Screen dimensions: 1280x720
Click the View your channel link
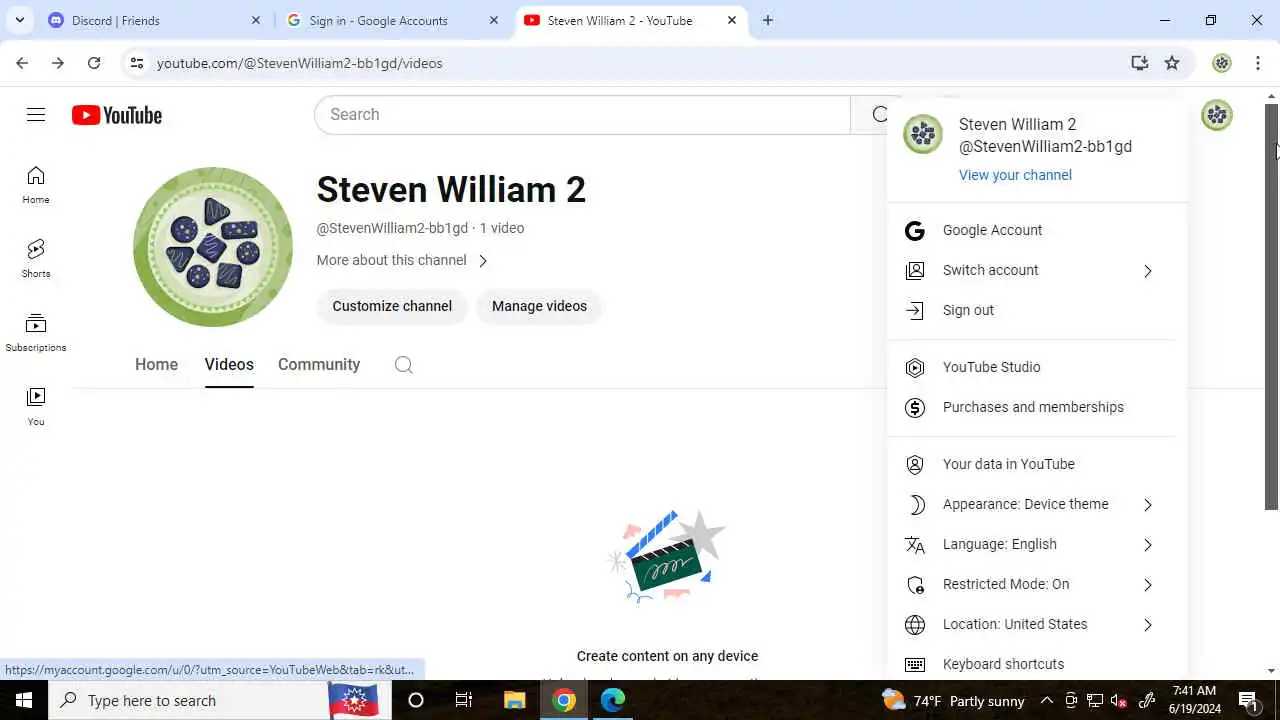point(1015,175)
